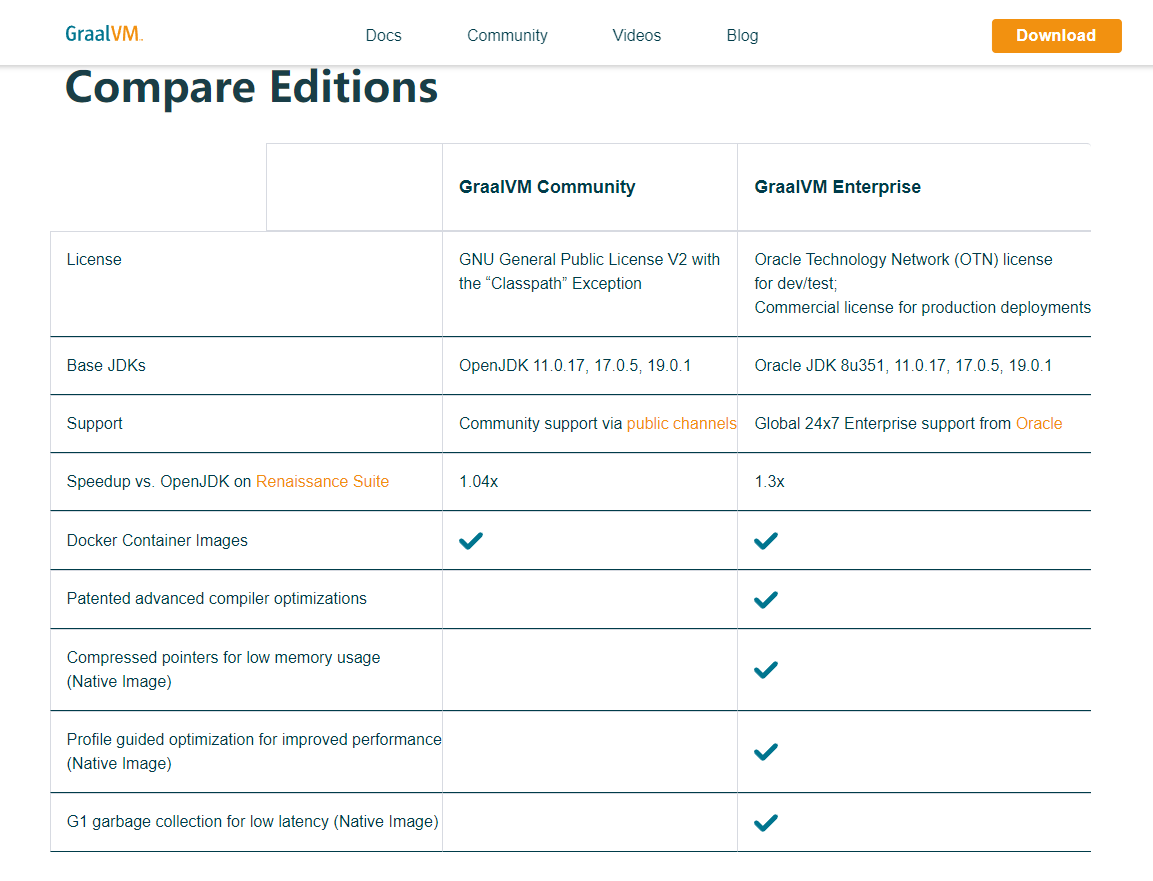Follow the public channels link
The image size is (1153, 881).
click(x=681, y=424)
